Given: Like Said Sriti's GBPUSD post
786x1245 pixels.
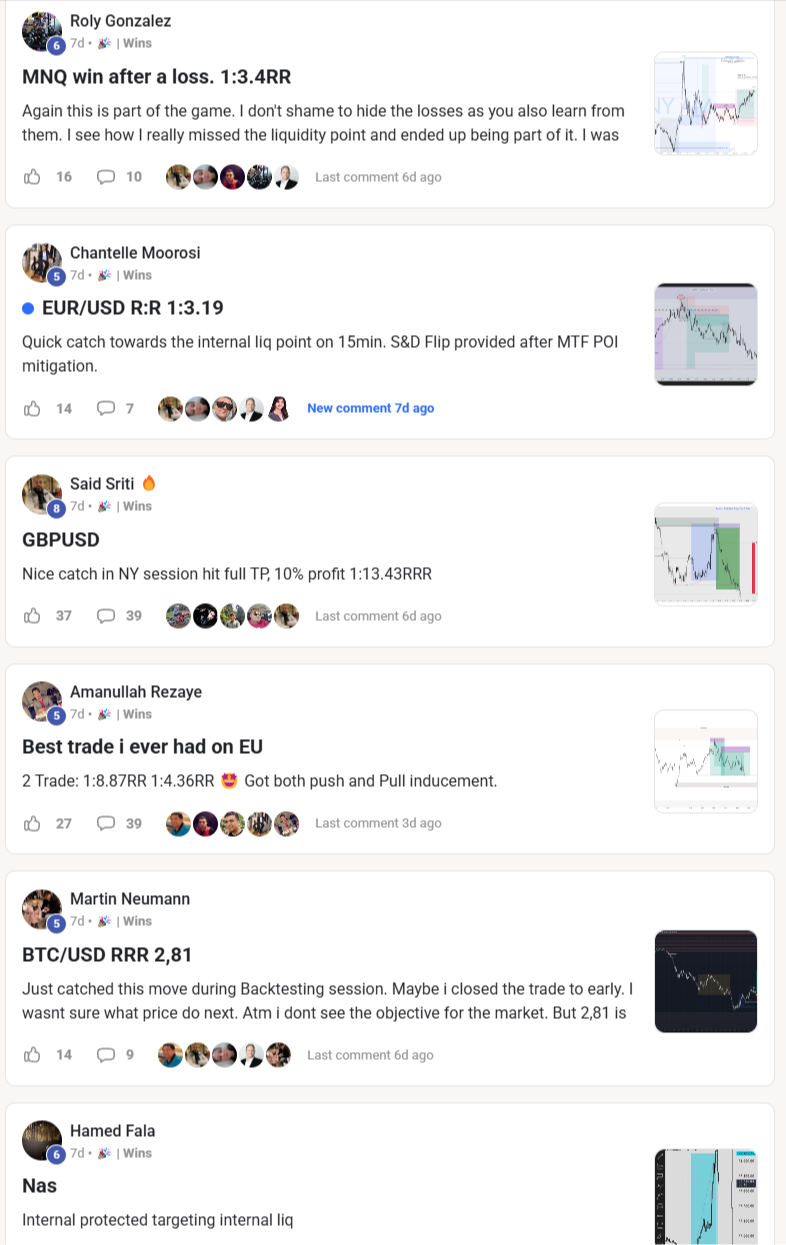Looking at the screenshot, I should 32,616.
